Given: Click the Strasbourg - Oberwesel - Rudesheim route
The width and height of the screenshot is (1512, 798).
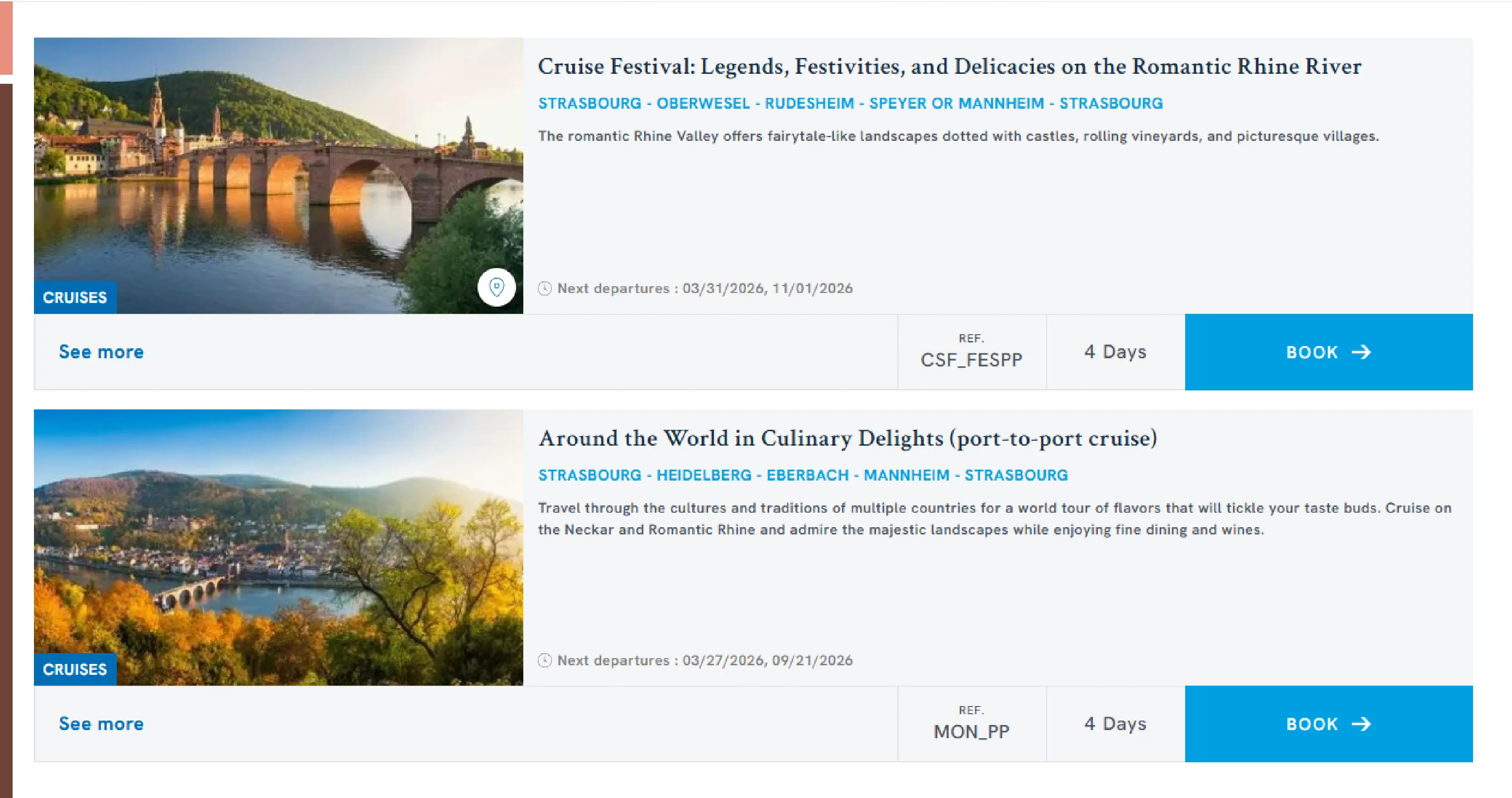Looking at the screenshot, I should point(850,103).
